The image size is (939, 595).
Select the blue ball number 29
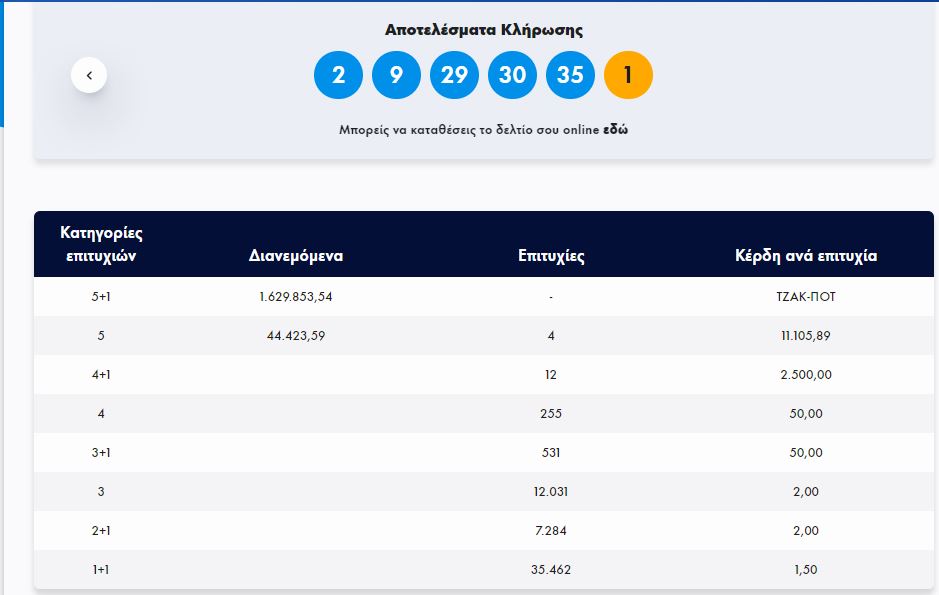tap(454, 75)
